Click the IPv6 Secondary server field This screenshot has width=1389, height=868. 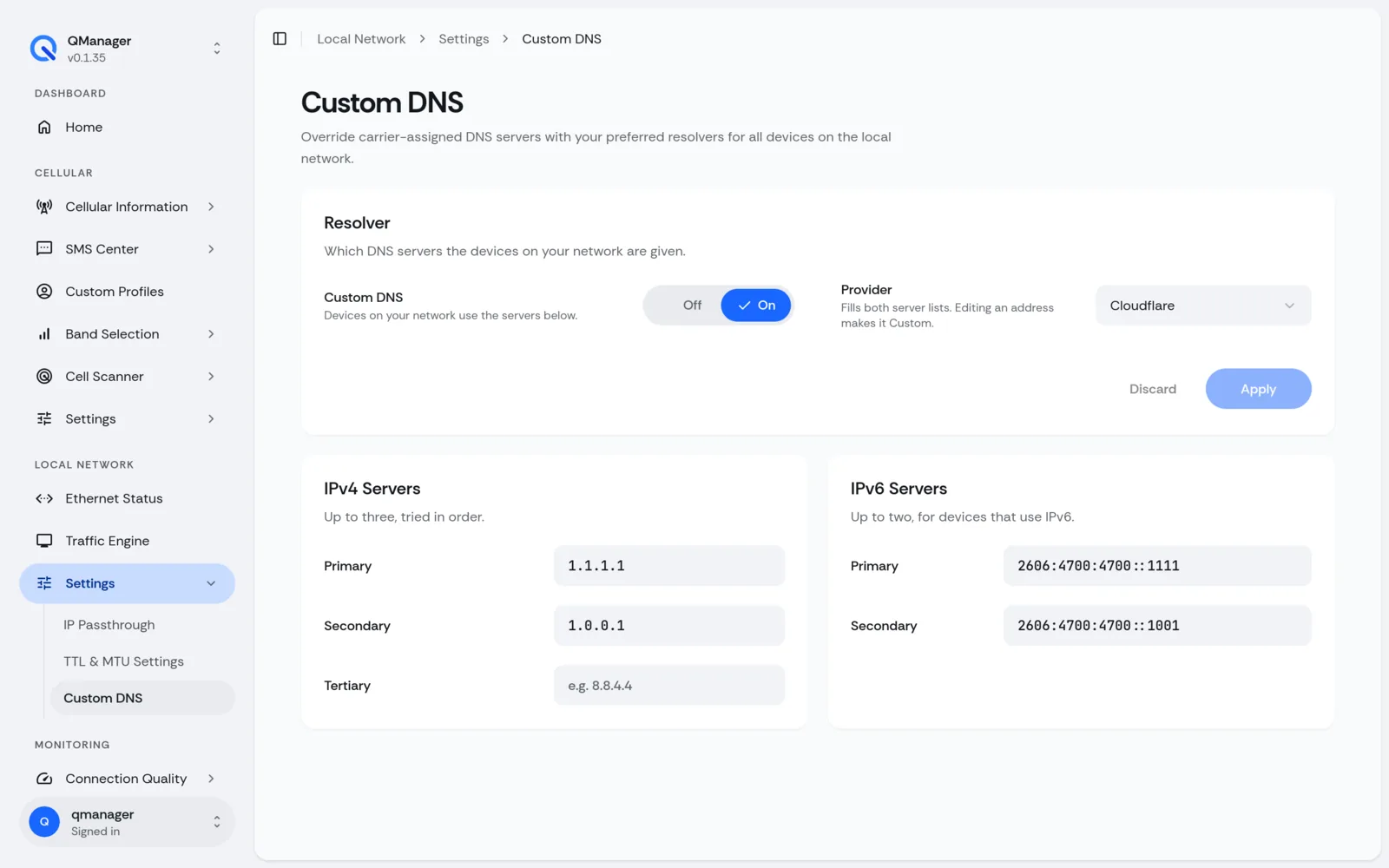point(1157,626)
